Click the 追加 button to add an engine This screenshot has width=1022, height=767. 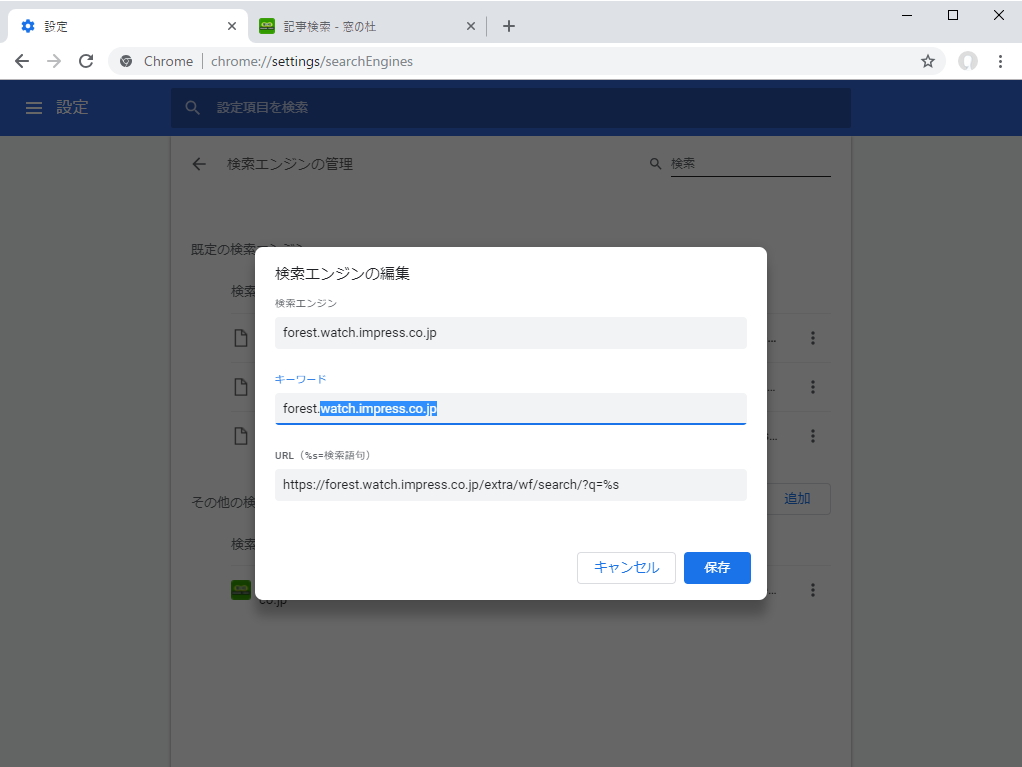[x=798, y=498]
